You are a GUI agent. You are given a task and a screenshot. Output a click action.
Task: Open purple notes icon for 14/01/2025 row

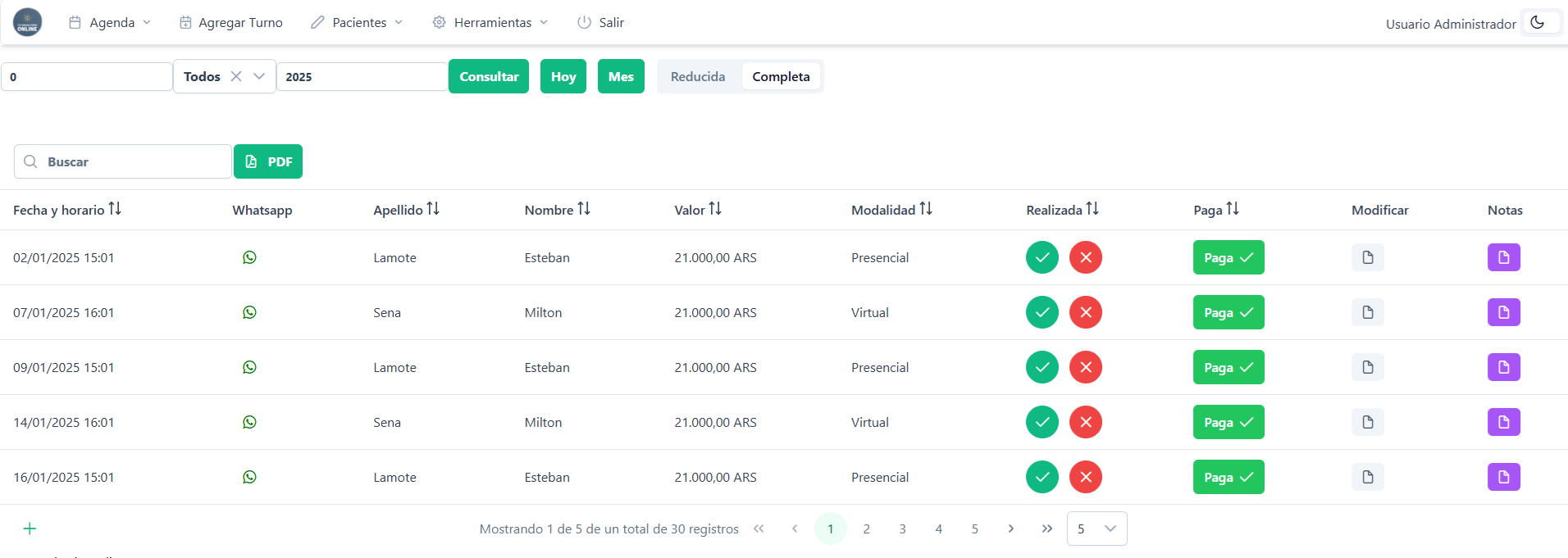1503,422
